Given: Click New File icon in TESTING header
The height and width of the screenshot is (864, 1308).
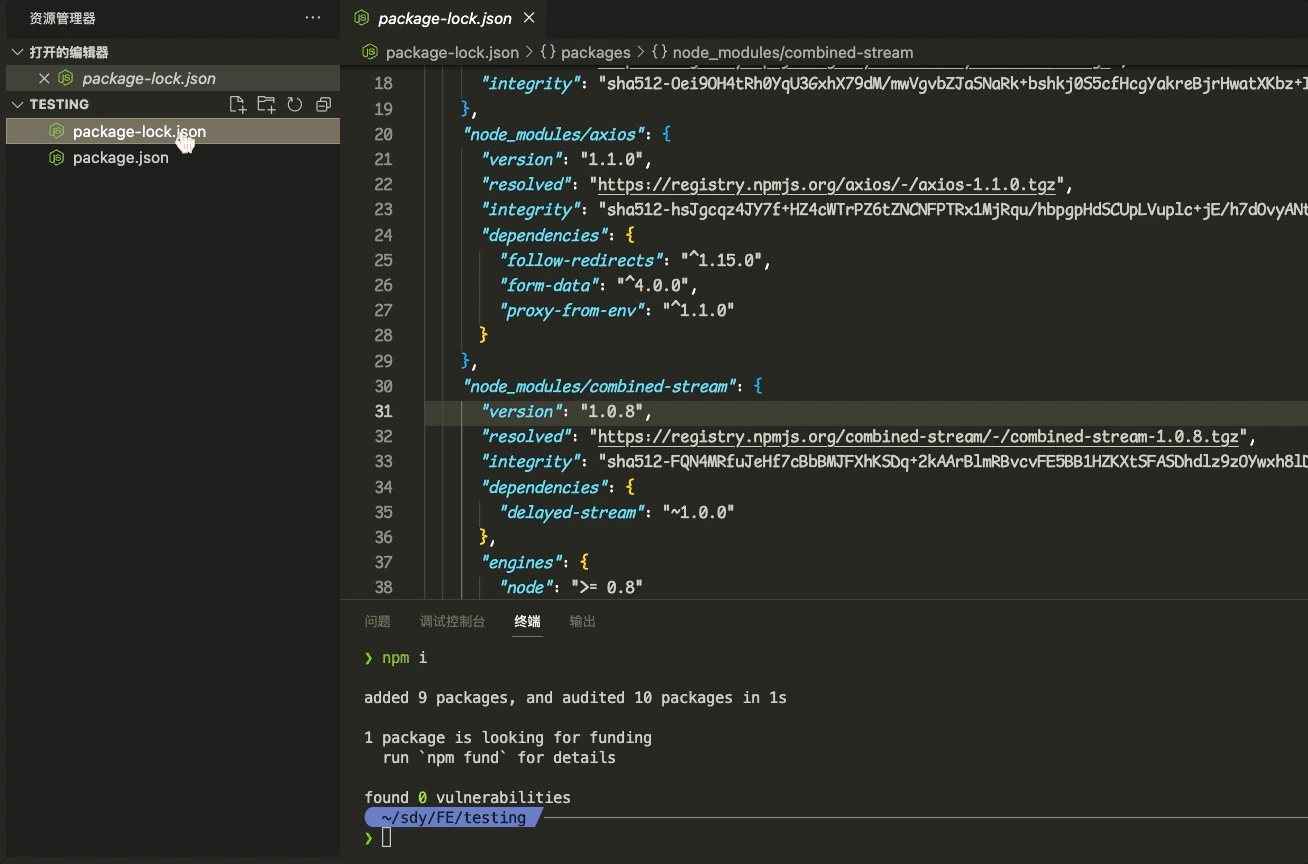Looking at the screenshot, I should pos(237,104).
